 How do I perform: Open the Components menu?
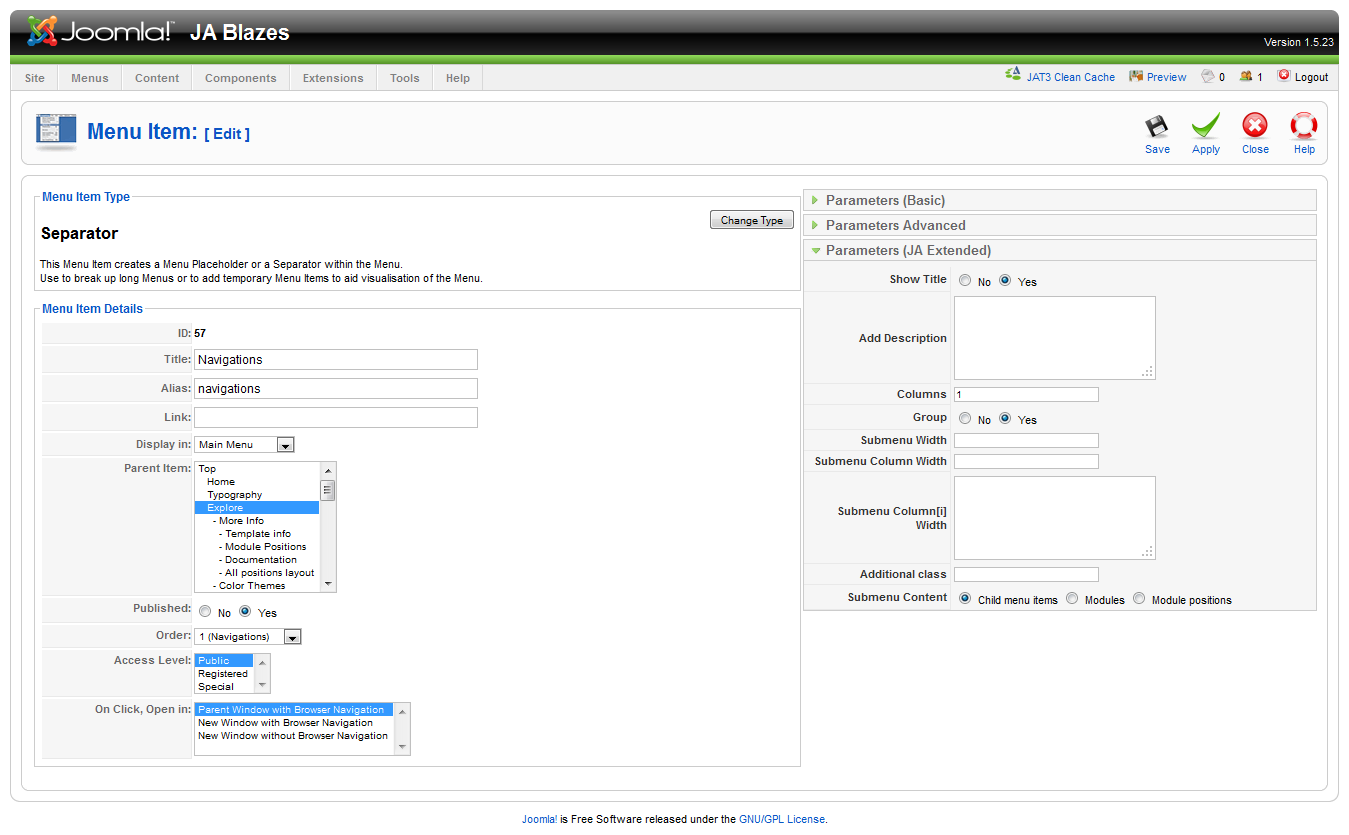tap(240, 78)
